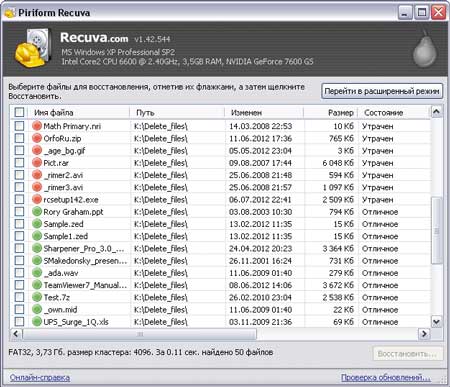The width and height of the screenshot is (450, 387).
Task: Tick the Sample.zed checkbox
Action: 19,224
